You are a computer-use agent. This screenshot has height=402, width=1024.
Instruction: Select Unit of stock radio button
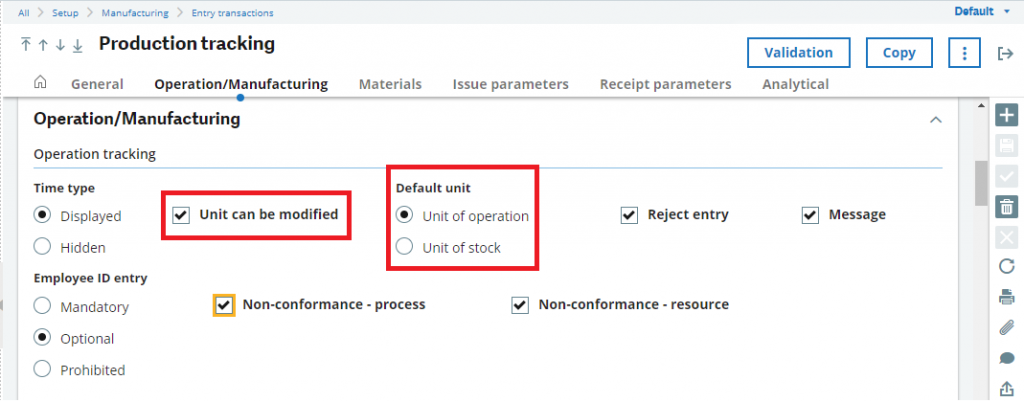(x=405, y=247)
